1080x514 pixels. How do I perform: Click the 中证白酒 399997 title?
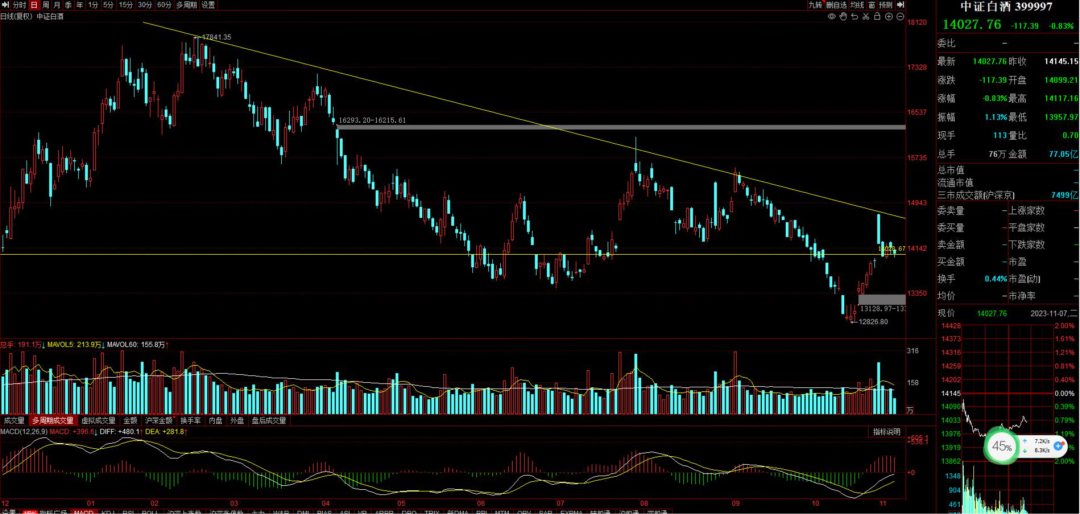[1007, 6]
